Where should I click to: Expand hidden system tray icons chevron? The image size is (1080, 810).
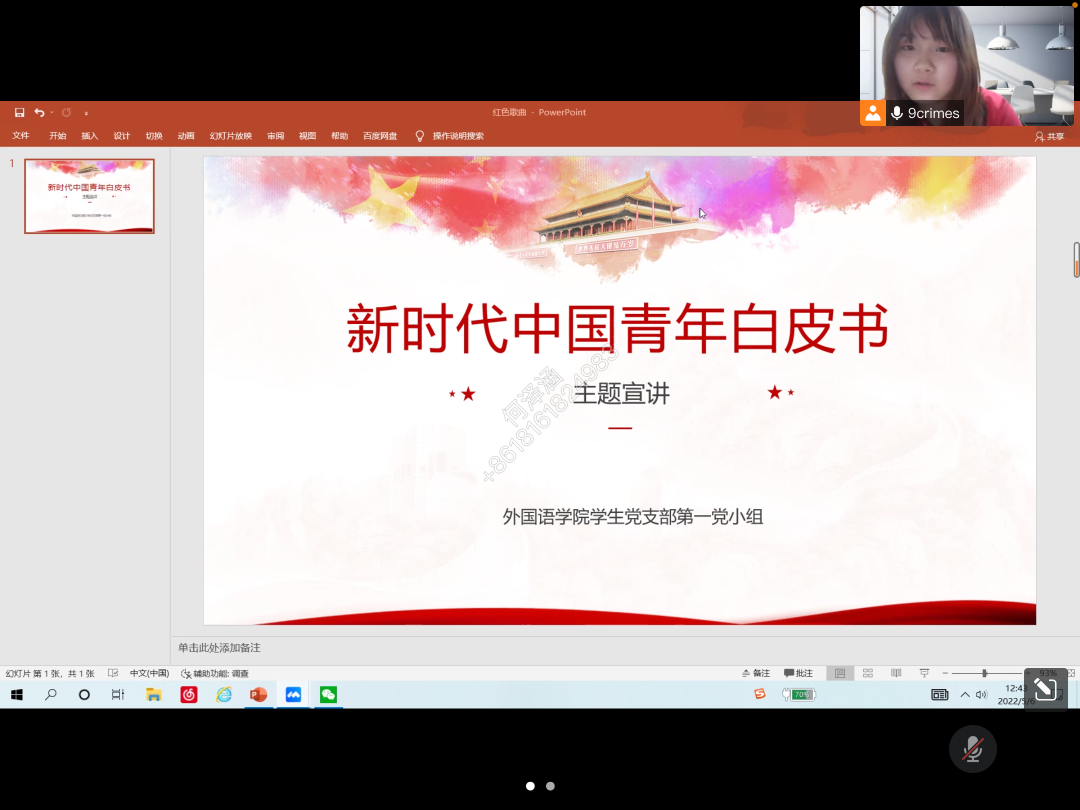(x=965, y=694)
